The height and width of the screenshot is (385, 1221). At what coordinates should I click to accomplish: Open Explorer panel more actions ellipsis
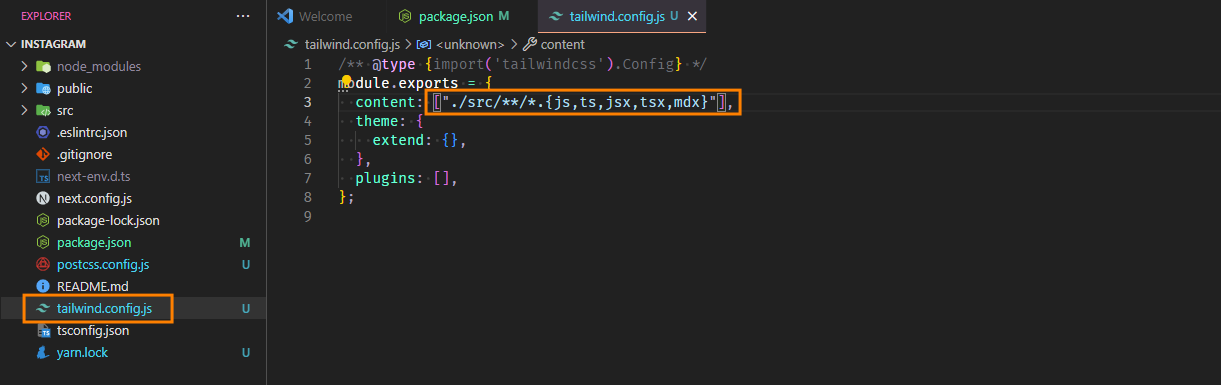coord(243,16)
